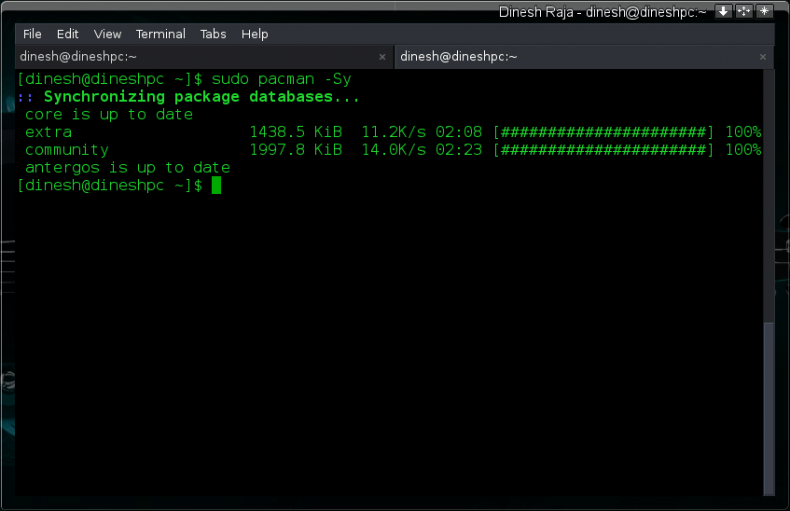Click the extra row progress bar
The height and width of the screenshot is (511, 790).
click(604, 132)
